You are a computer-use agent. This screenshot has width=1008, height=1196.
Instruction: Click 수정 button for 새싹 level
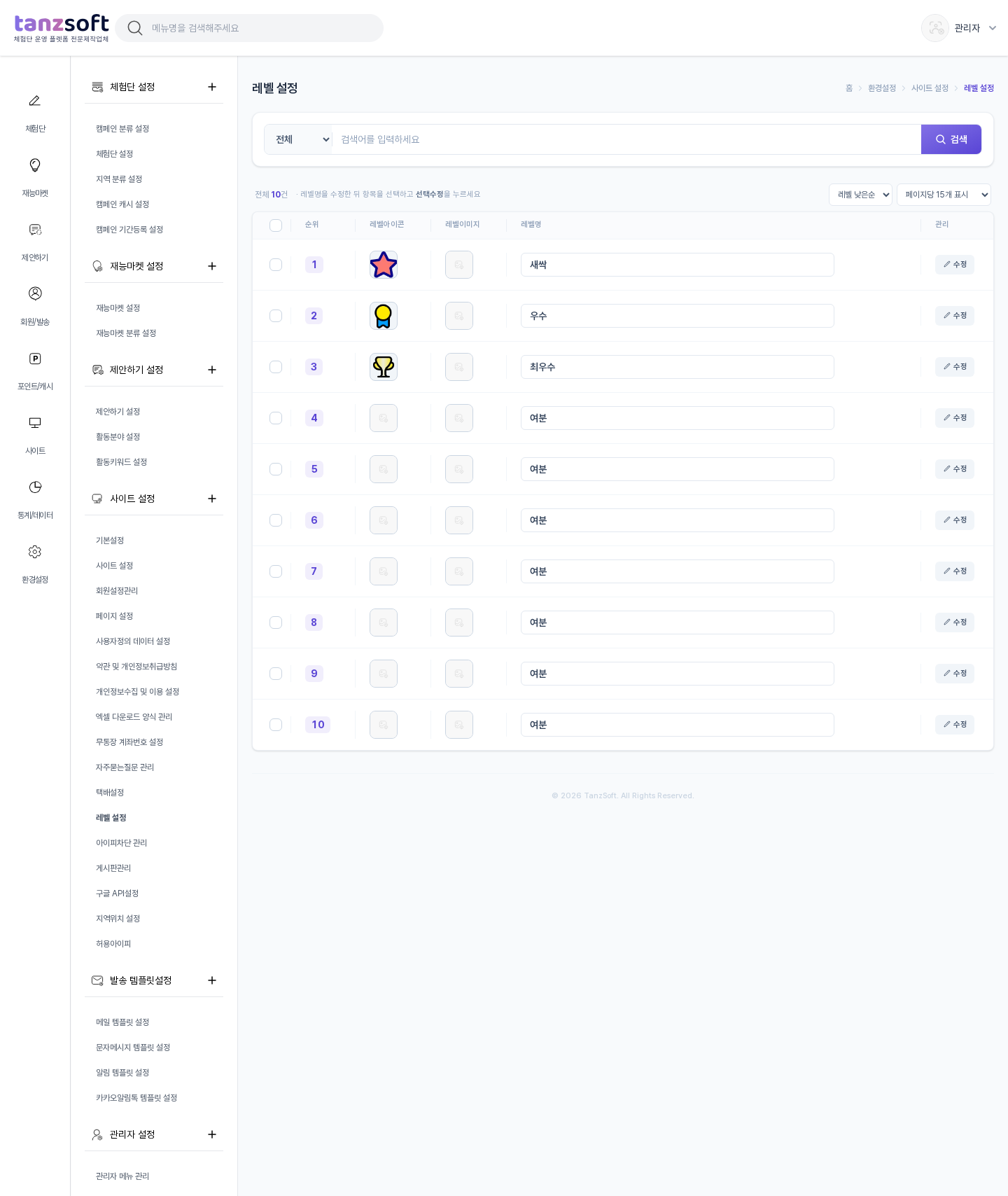[955, 265]
